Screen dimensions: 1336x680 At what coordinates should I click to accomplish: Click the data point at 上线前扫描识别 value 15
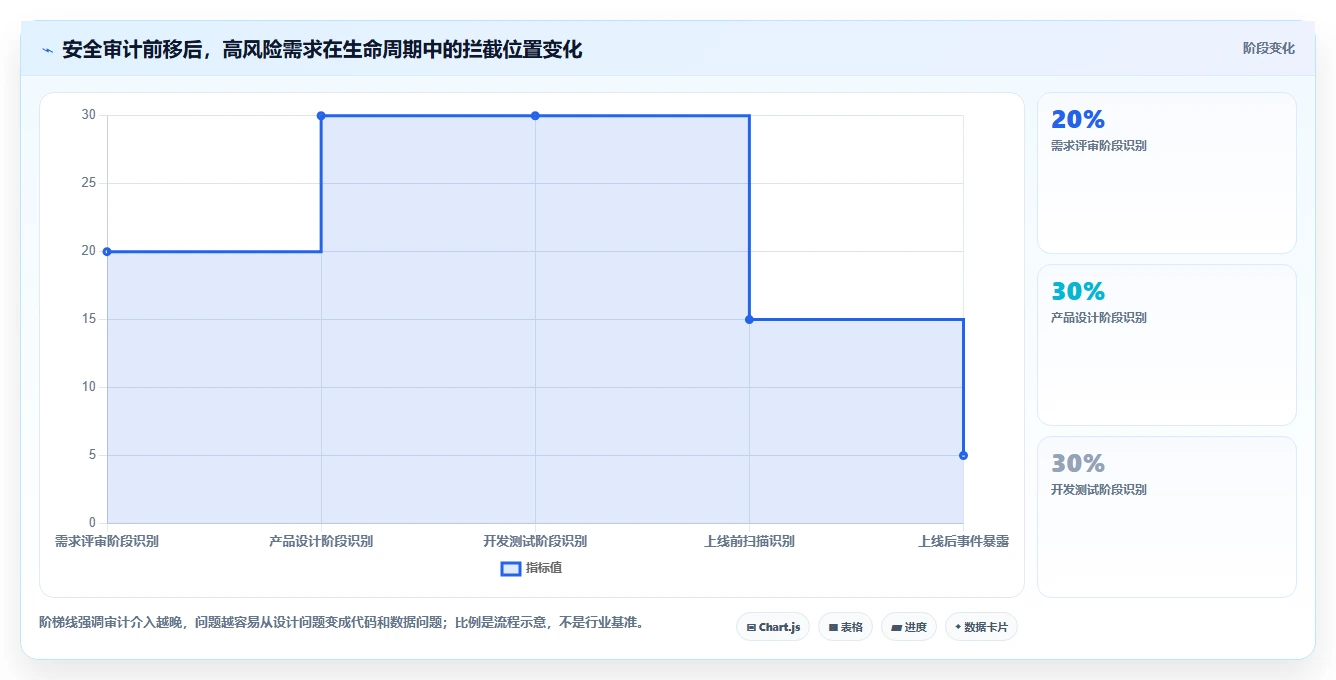coord(749,319)
